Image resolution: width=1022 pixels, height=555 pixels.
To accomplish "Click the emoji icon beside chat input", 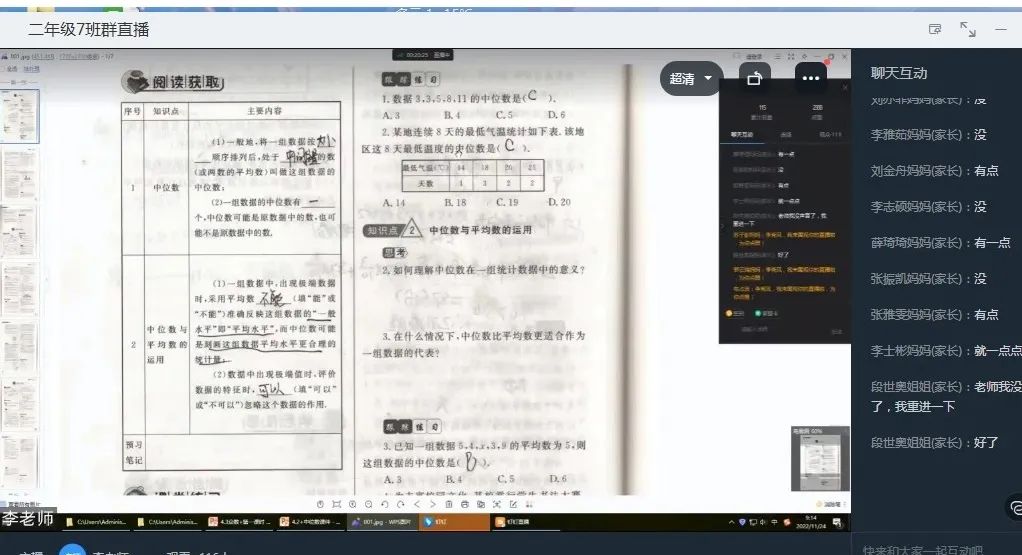I will click(1012, 508).
